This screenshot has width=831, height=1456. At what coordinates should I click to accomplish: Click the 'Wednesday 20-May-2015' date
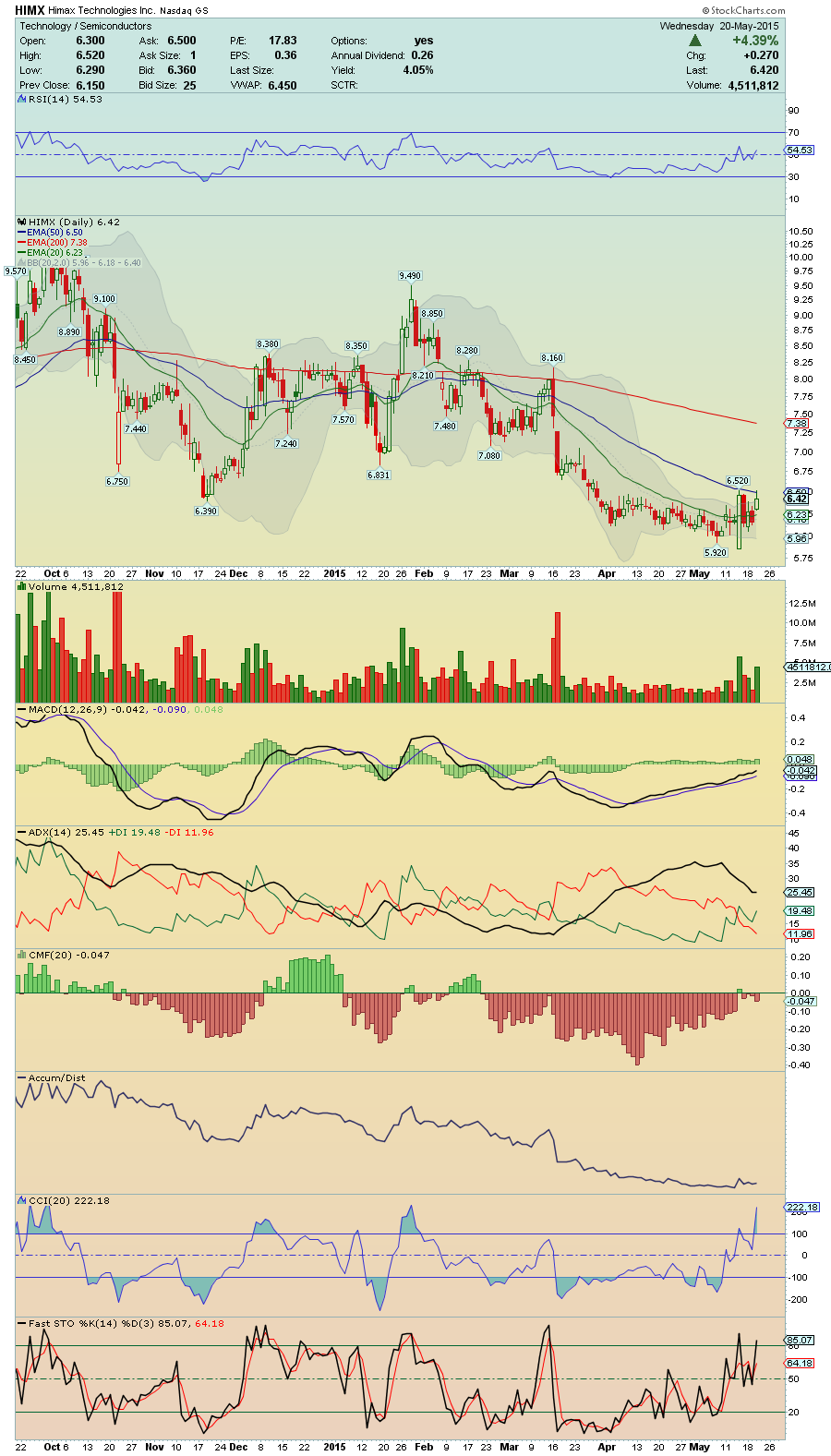pos(719,26)
